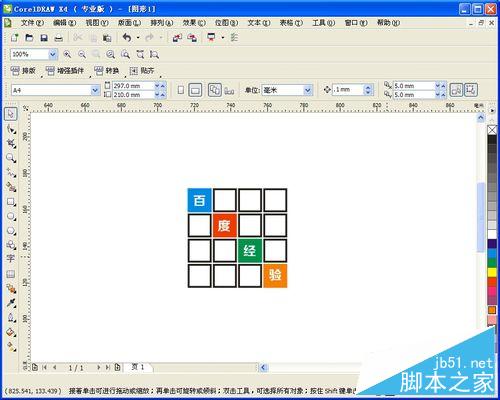Open the undo history dropdown arrow
500x400 pixels.
pos(138,38)
